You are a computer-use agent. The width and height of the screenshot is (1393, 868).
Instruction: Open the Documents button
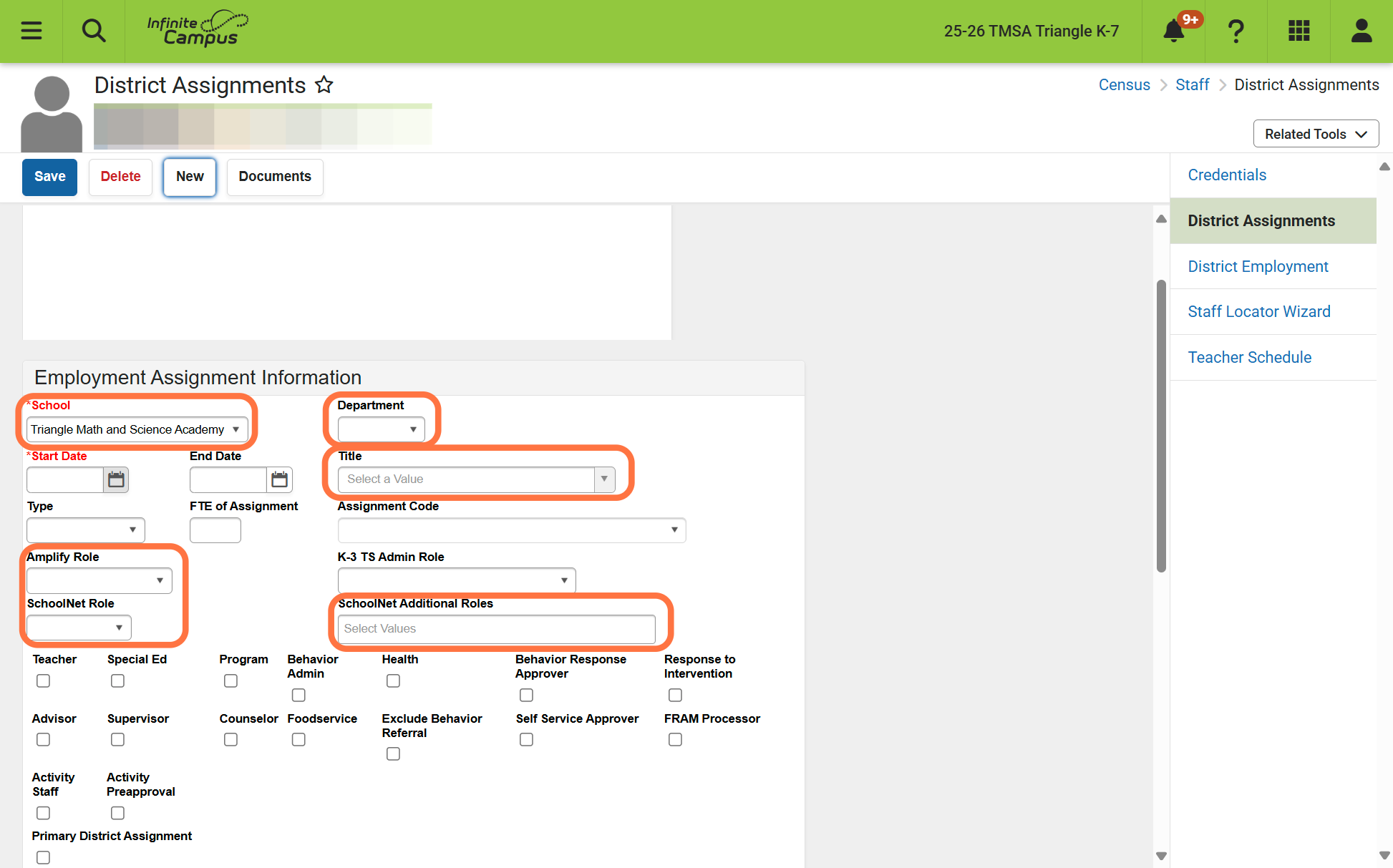275,177
